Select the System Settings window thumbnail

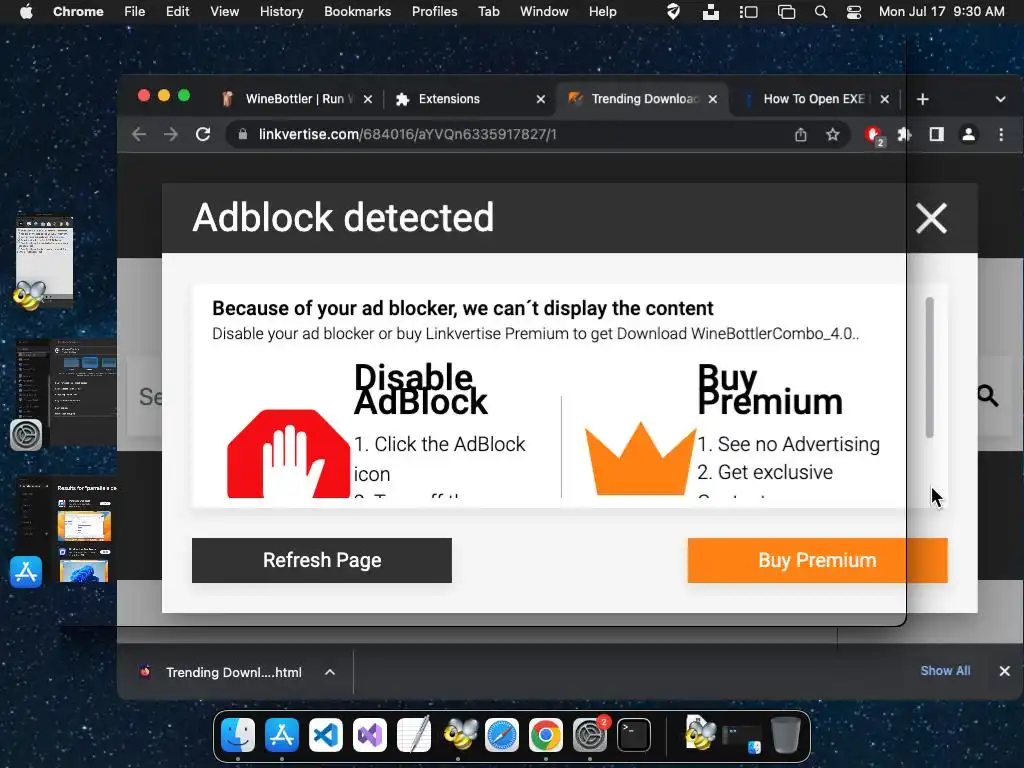[65, 392]
